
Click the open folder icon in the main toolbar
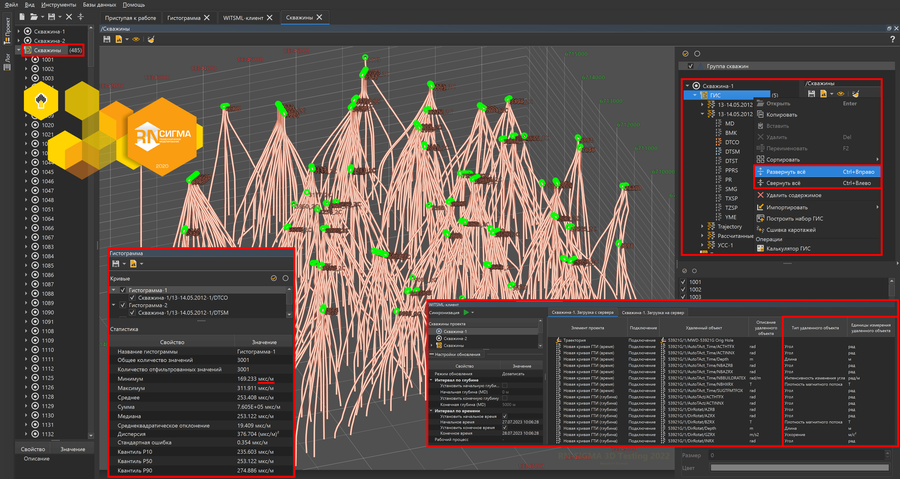pos(35,17)
